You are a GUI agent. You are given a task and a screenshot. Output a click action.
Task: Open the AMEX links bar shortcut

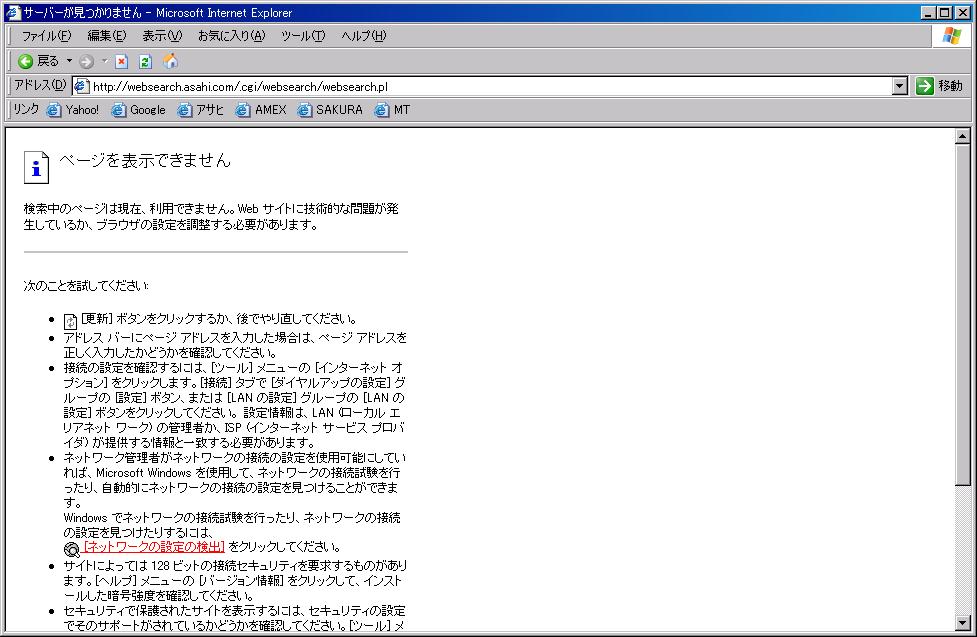[261, 110]
